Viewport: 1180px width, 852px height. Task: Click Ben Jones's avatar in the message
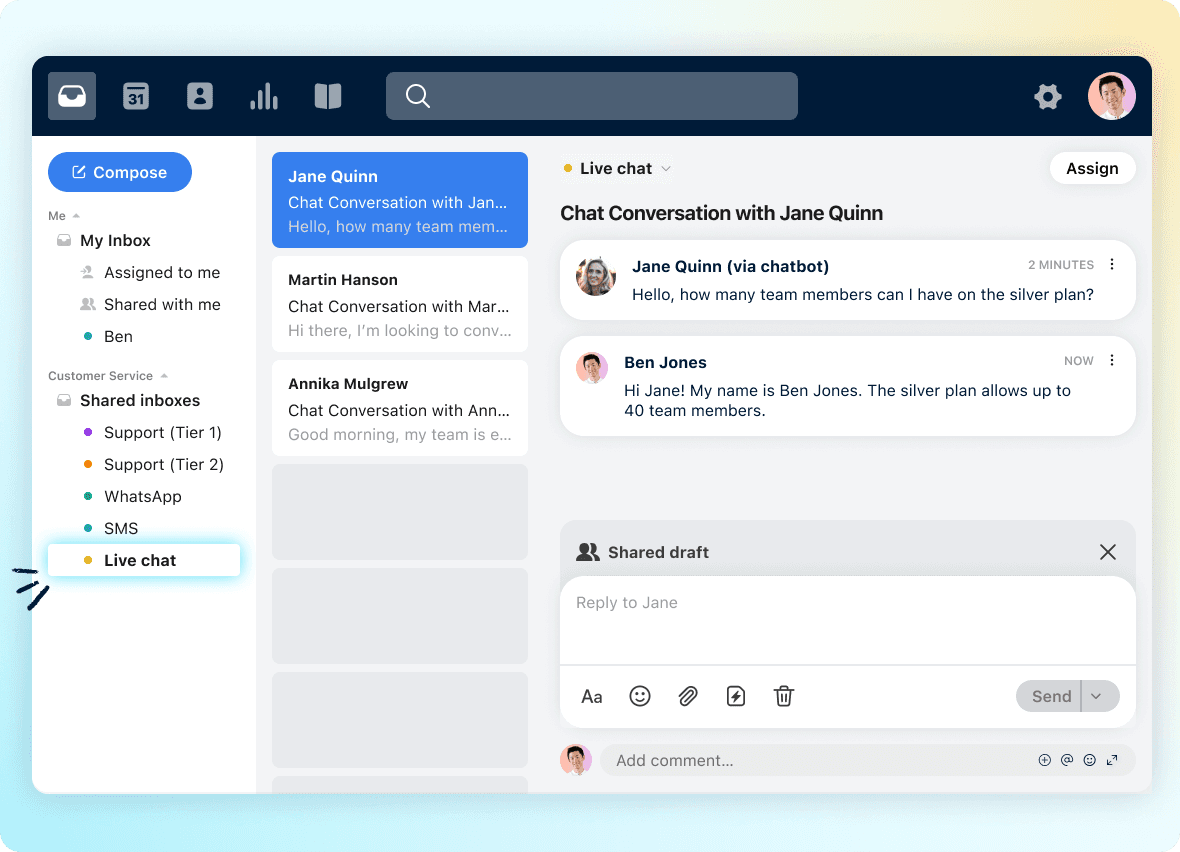pyautogui.click(x=592, y=368)
